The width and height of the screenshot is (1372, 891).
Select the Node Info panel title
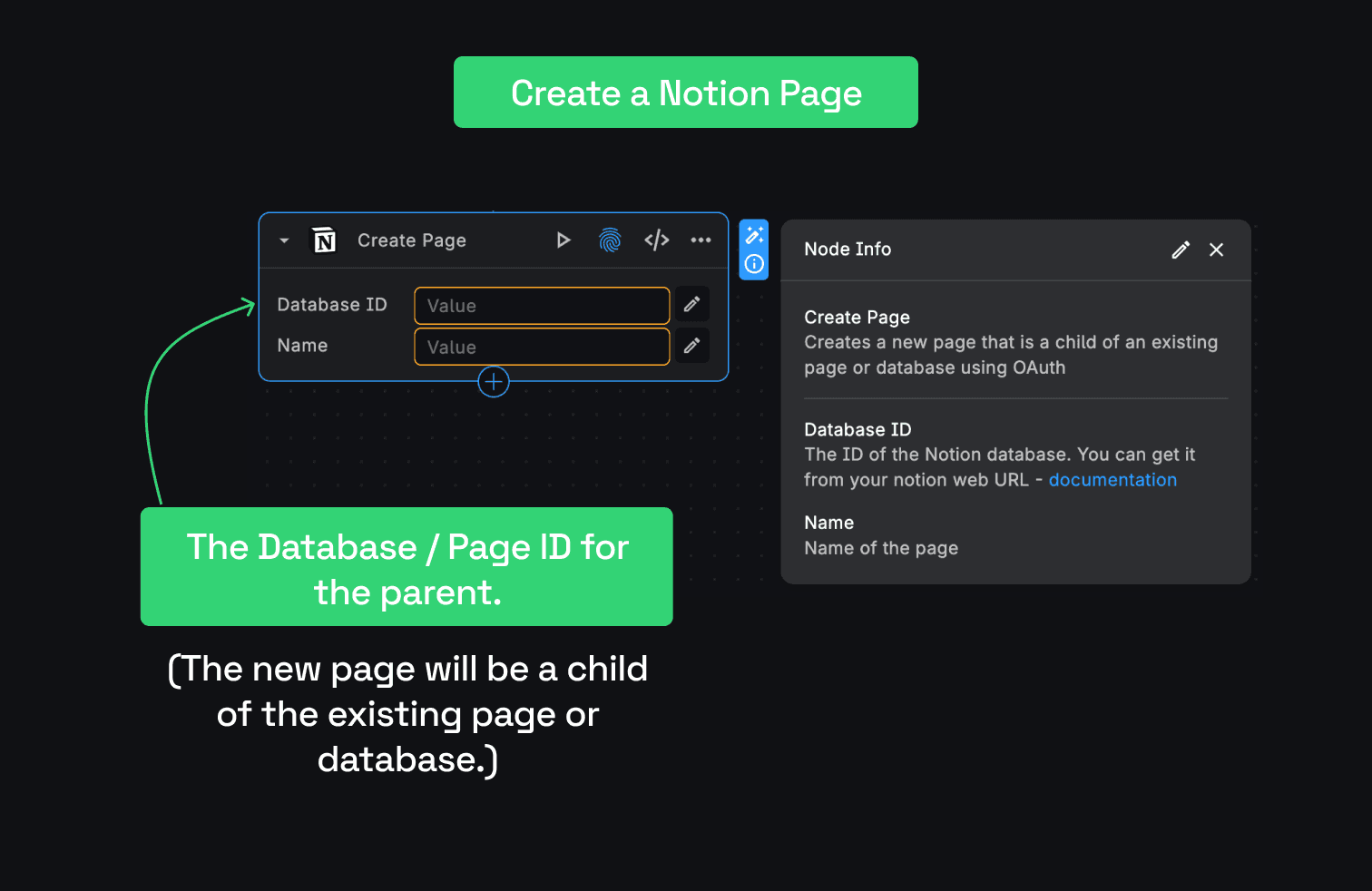click(847, 249)
